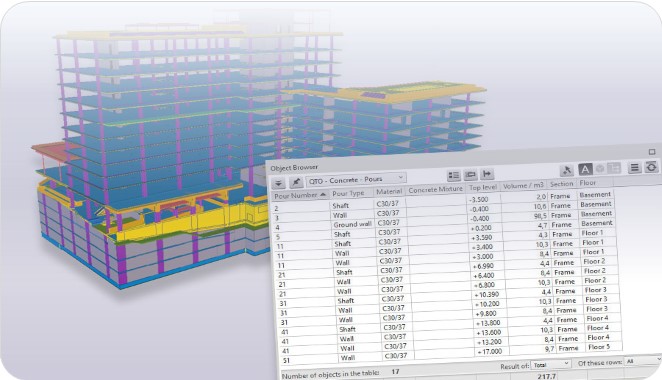Screen dimensions: 662x380
Task: Select the top level cell '+17.000'
Action: (489, 351)
